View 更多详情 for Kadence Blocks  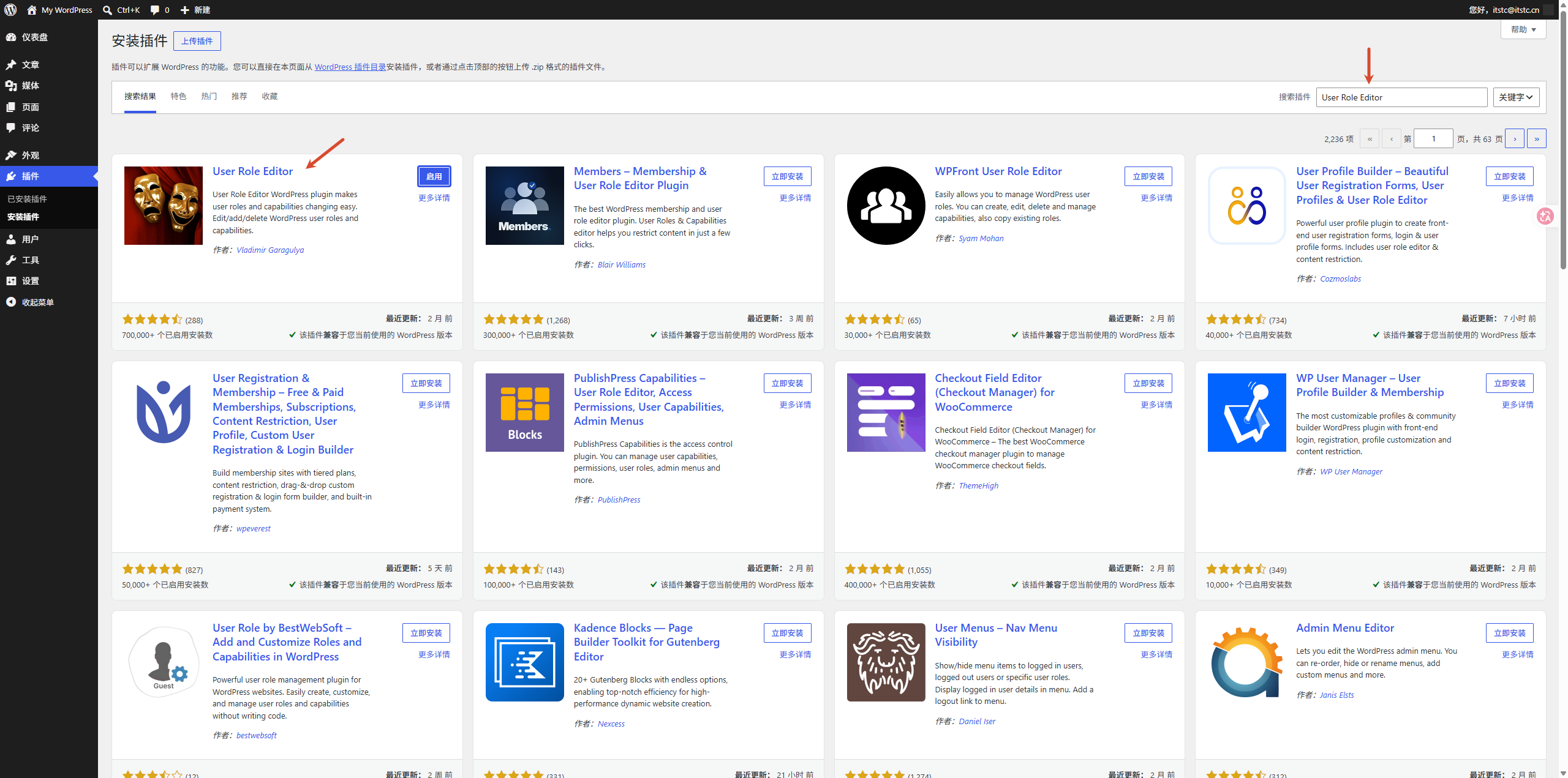point(795,654)
